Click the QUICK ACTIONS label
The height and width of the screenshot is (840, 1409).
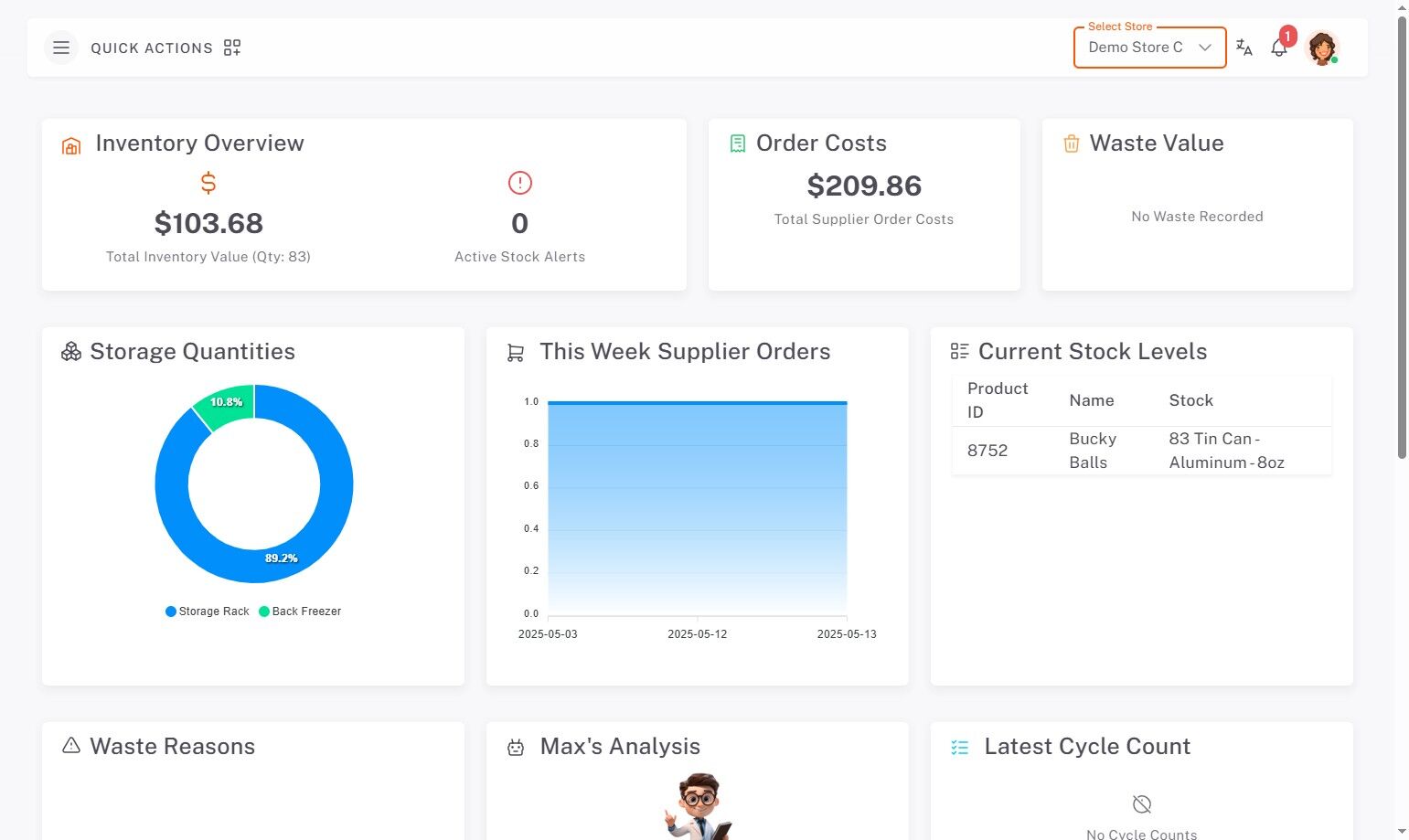click(152, 48)
